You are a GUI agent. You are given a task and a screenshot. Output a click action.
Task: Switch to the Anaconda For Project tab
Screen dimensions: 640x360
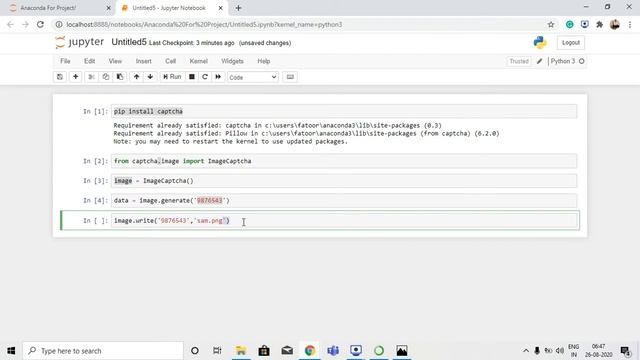(57, 8)
